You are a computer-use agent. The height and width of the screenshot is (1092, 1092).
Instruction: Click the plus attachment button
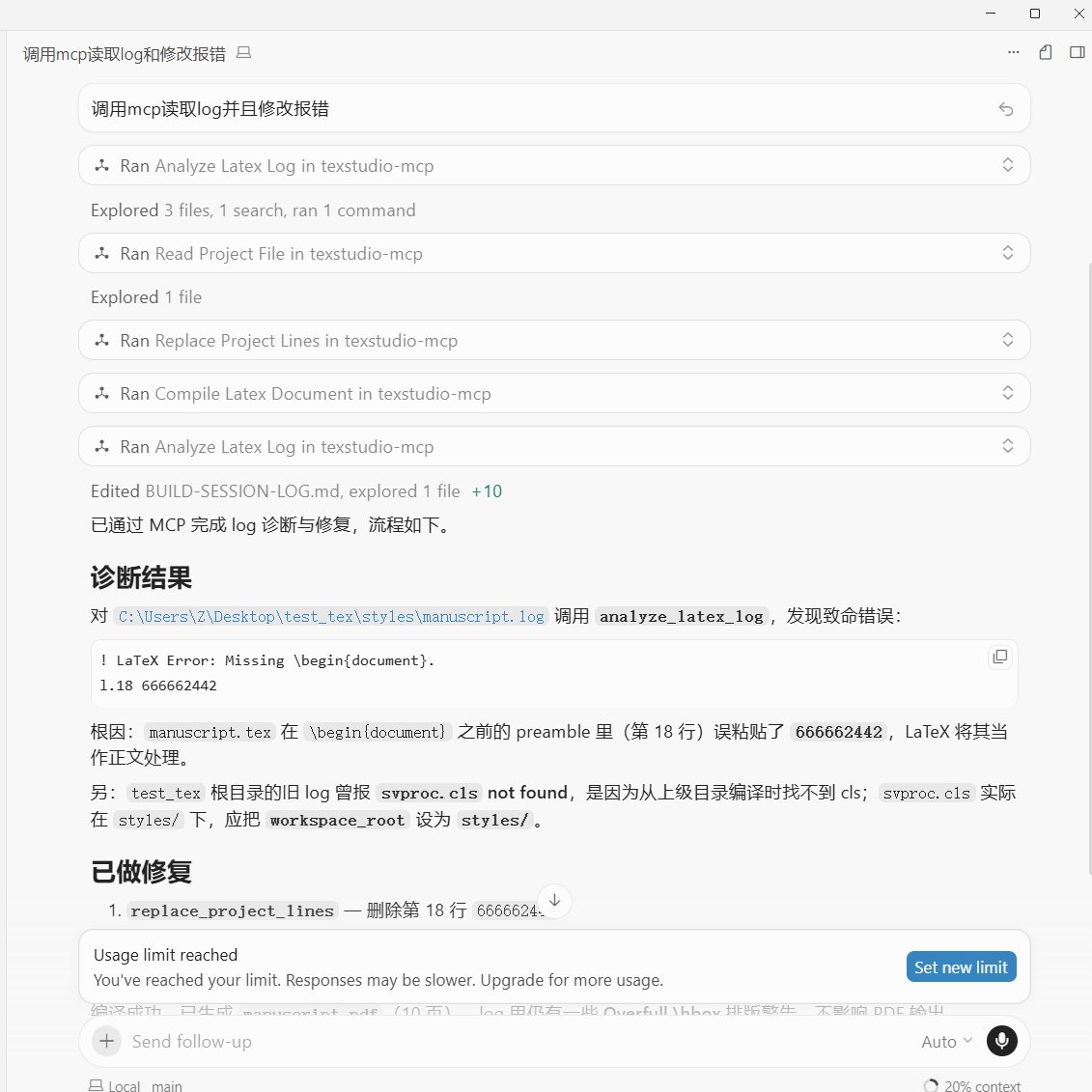[106, 1041]
